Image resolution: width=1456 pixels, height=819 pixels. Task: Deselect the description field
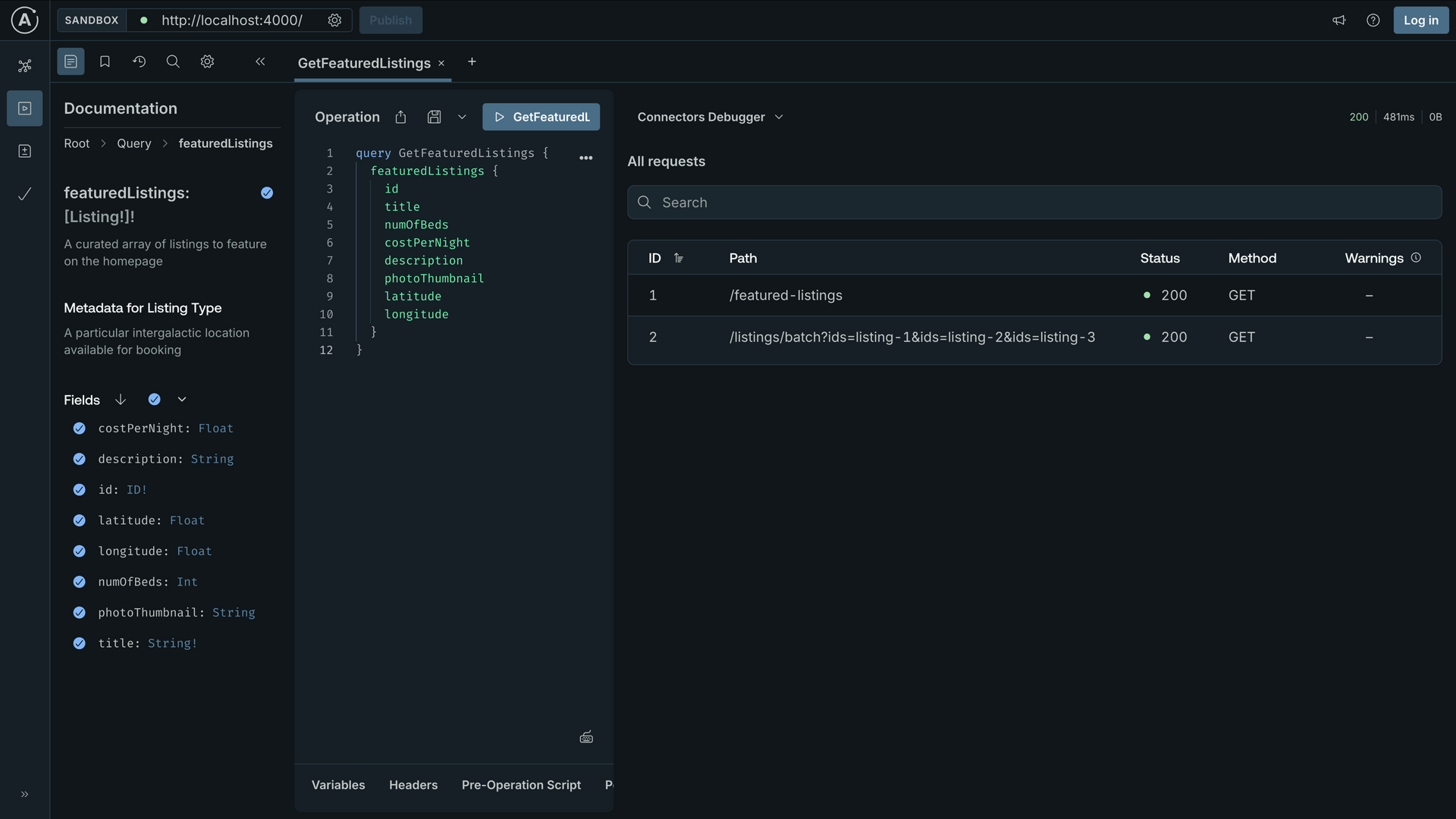[79, 459]
